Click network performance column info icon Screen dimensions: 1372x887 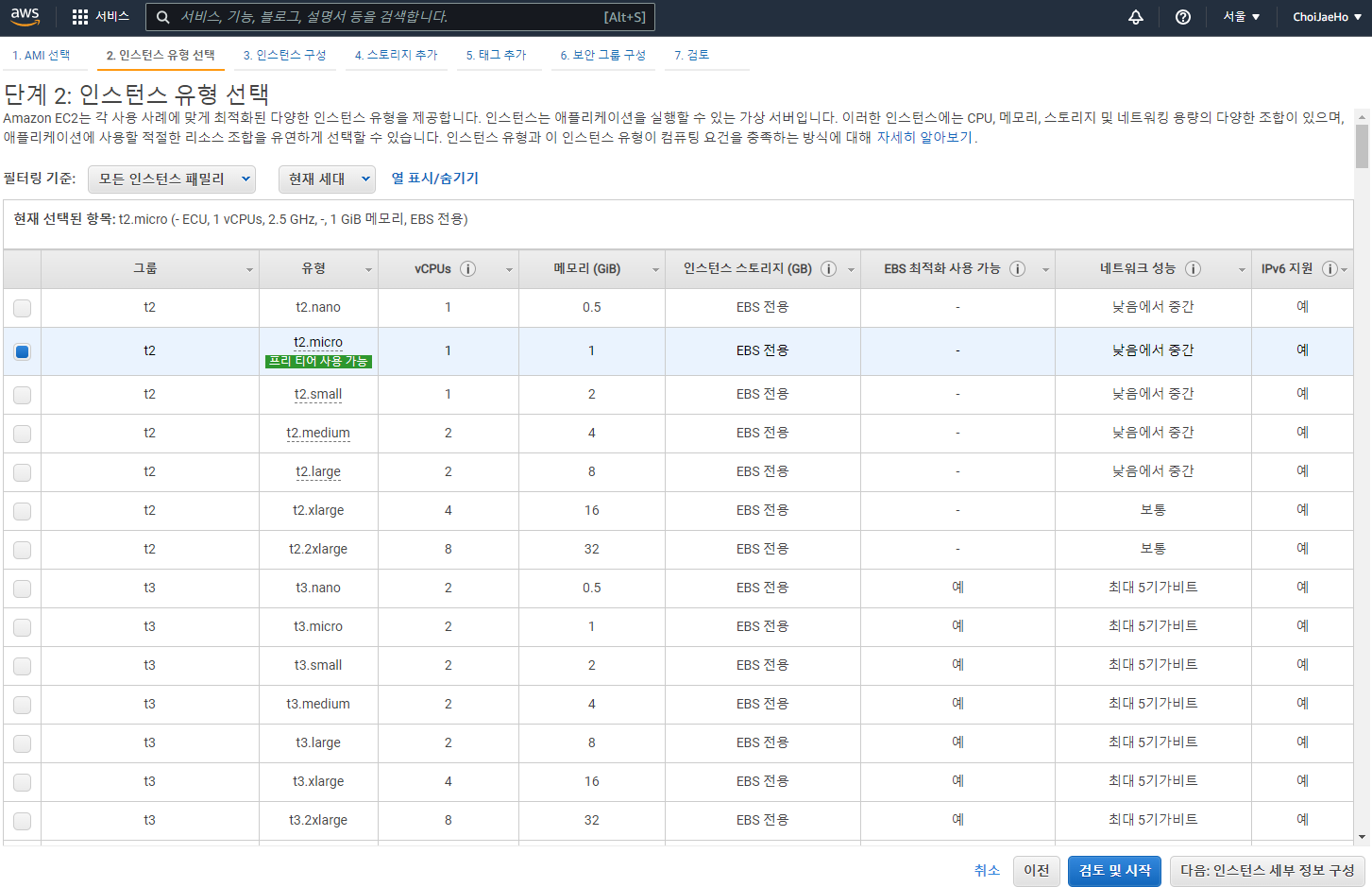click(x=1193, y=269)
